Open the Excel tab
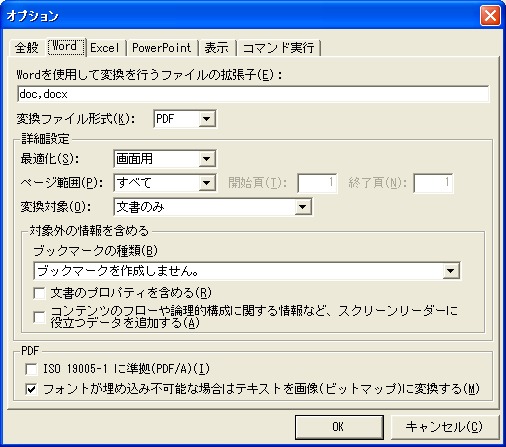 click(x=105, y=48)
